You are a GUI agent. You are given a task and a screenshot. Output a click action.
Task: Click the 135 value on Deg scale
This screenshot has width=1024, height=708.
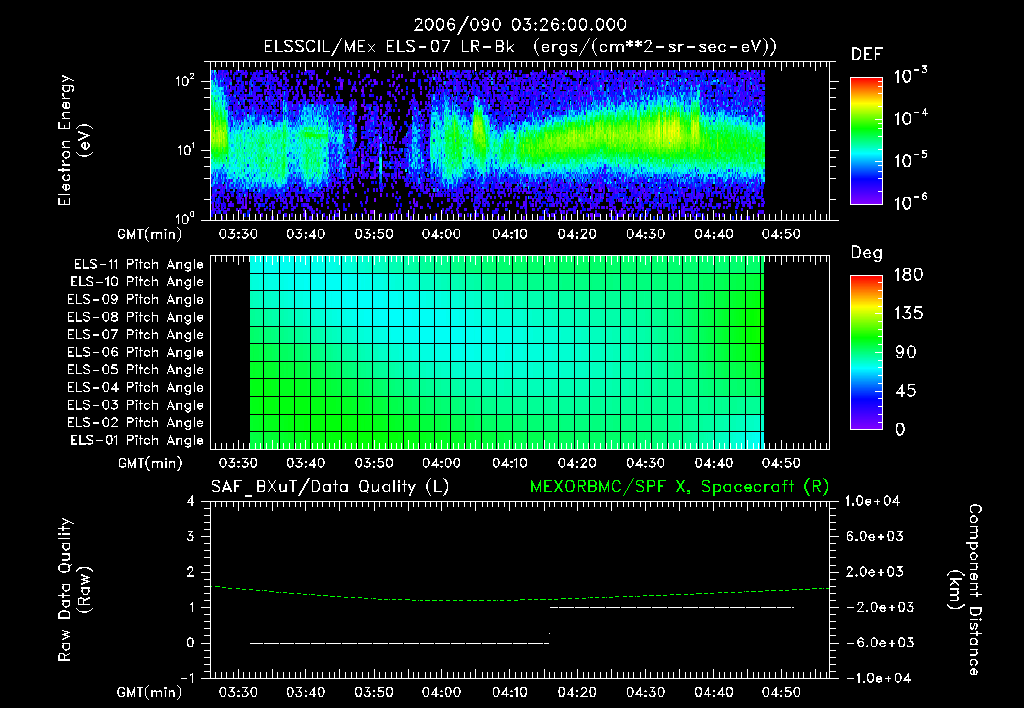click(908, 314)
